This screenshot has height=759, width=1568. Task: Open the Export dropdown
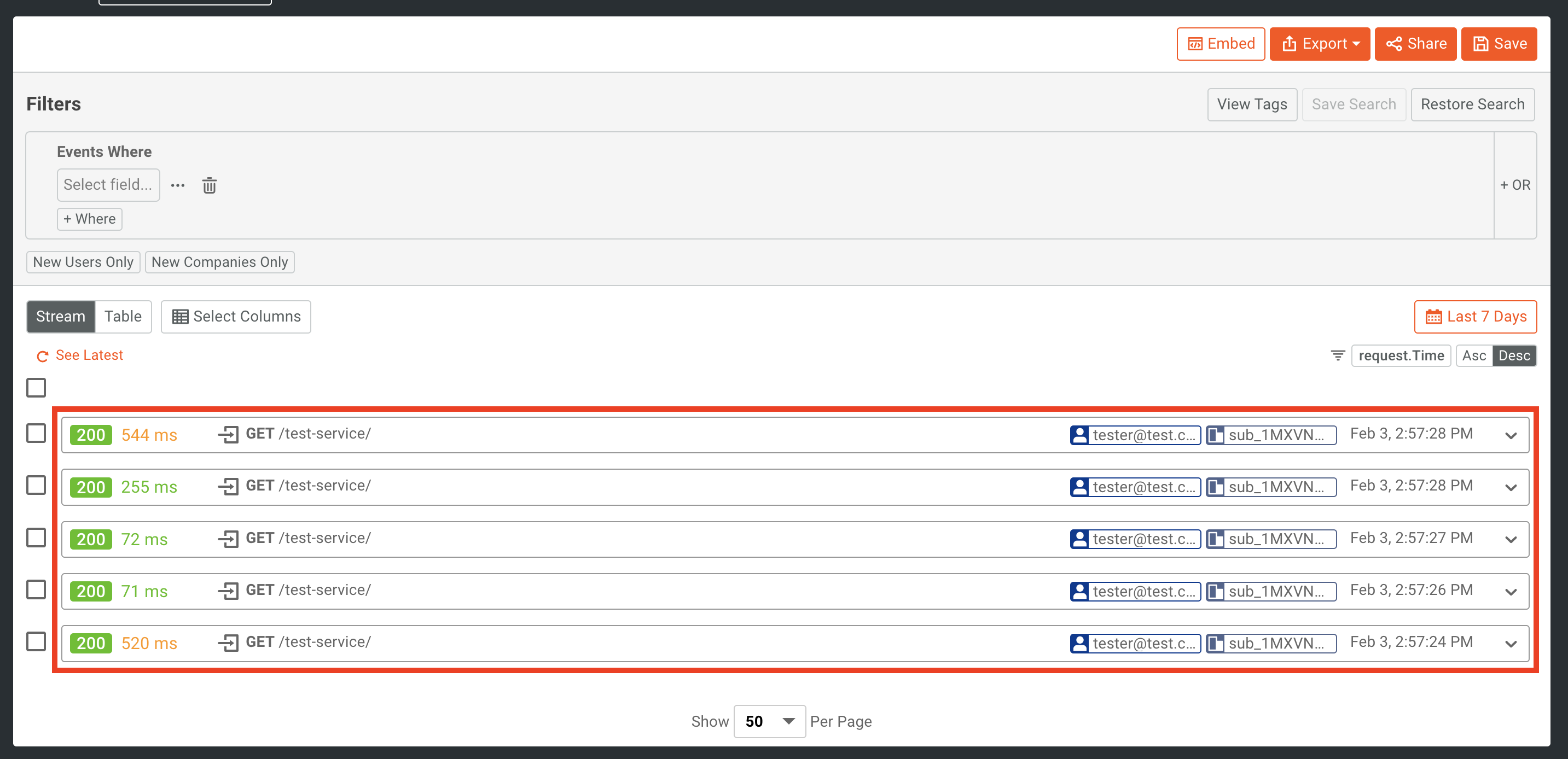1320,43
